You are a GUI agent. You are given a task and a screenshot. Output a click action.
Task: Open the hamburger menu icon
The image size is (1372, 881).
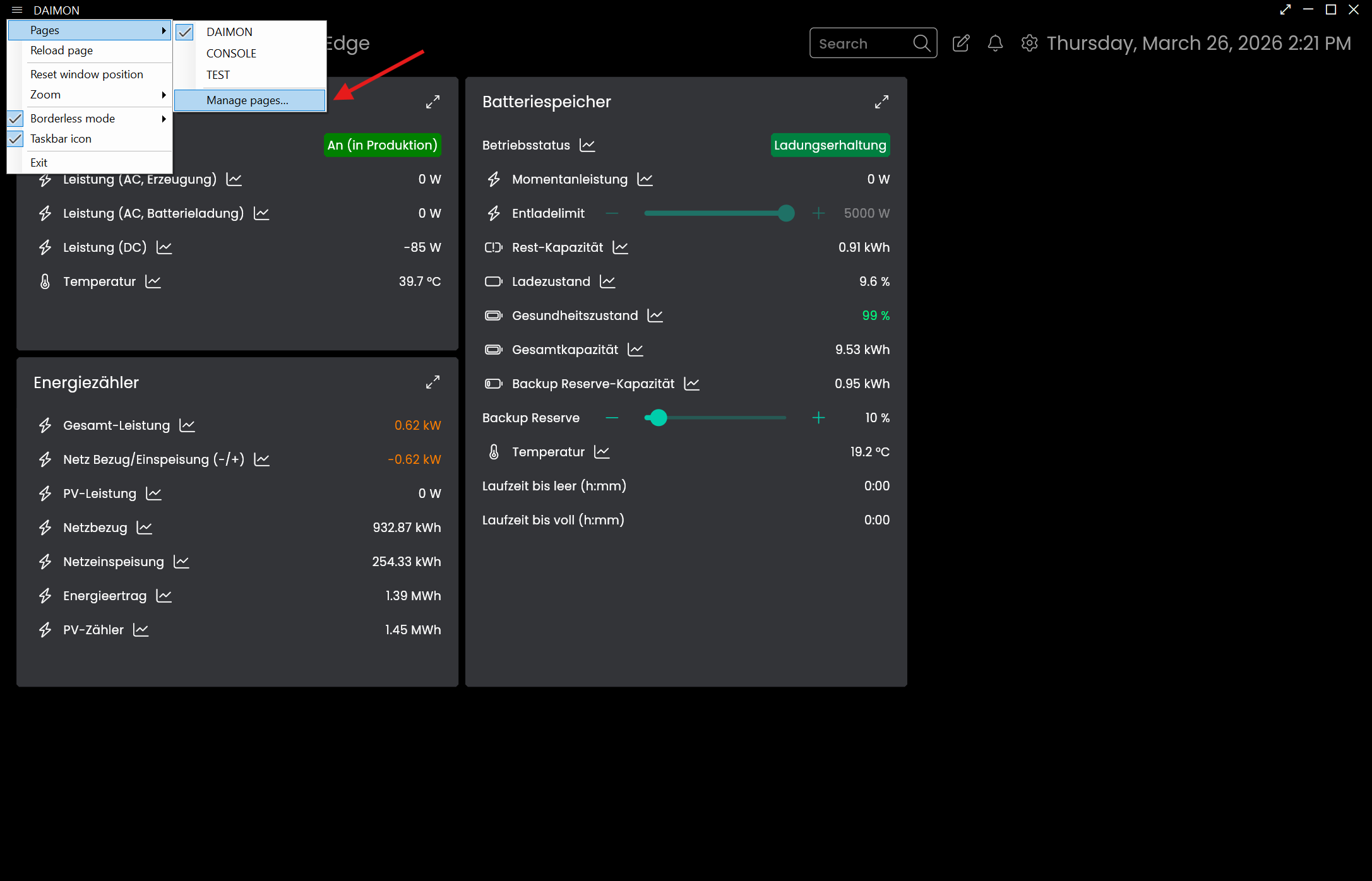[x=17, y=10]
